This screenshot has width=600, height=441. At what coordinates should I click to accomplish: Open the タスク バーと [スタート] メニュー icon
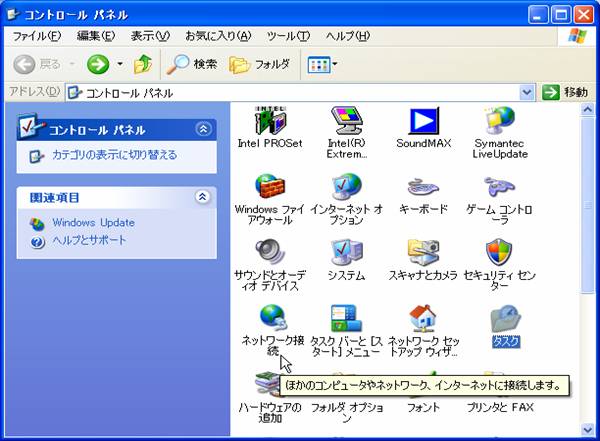coord(346,318)
